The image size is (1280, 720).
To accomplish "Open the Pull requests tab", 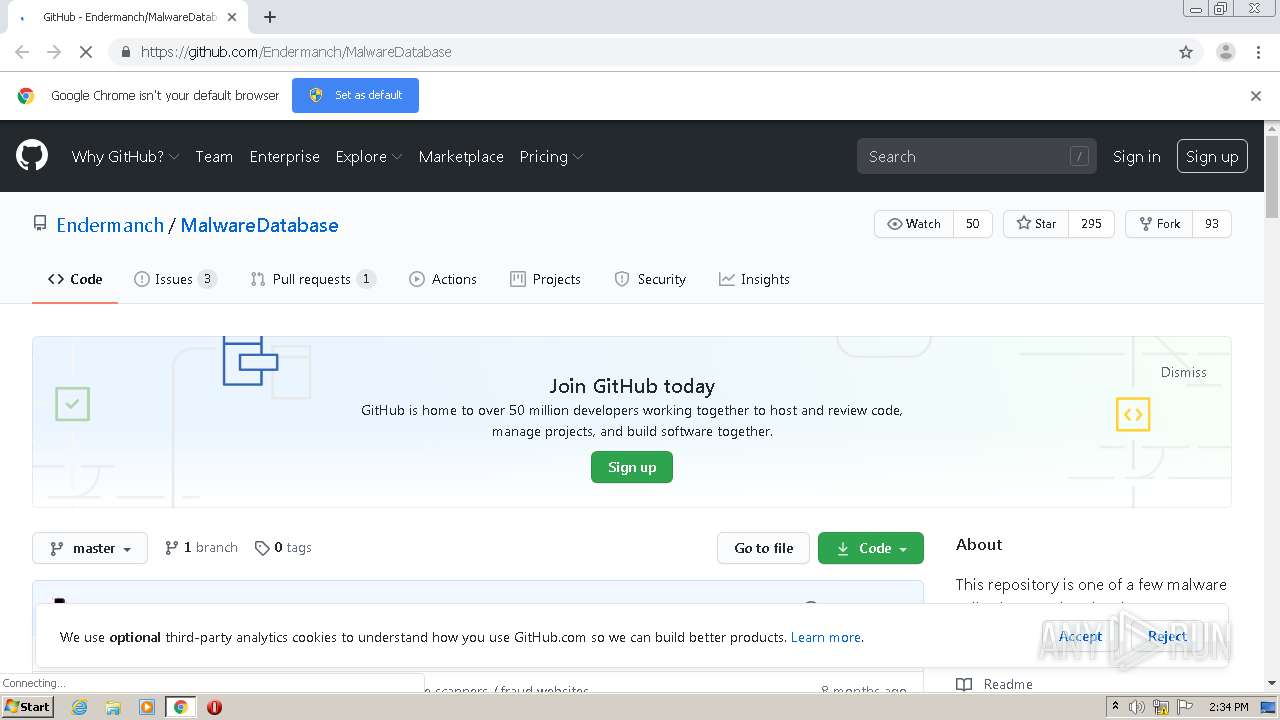I will pyautogui.click(x=311, y=279).
